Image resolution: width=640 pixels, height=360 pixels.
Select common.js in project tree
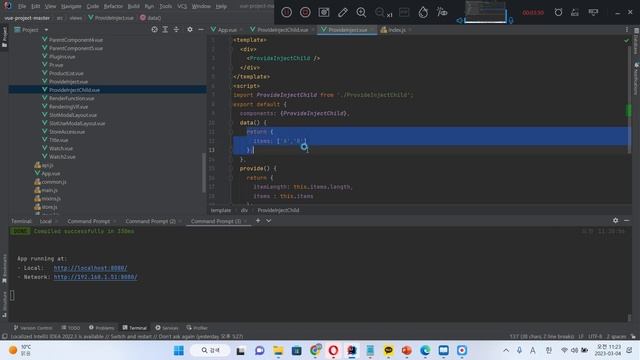click(54, 182)
